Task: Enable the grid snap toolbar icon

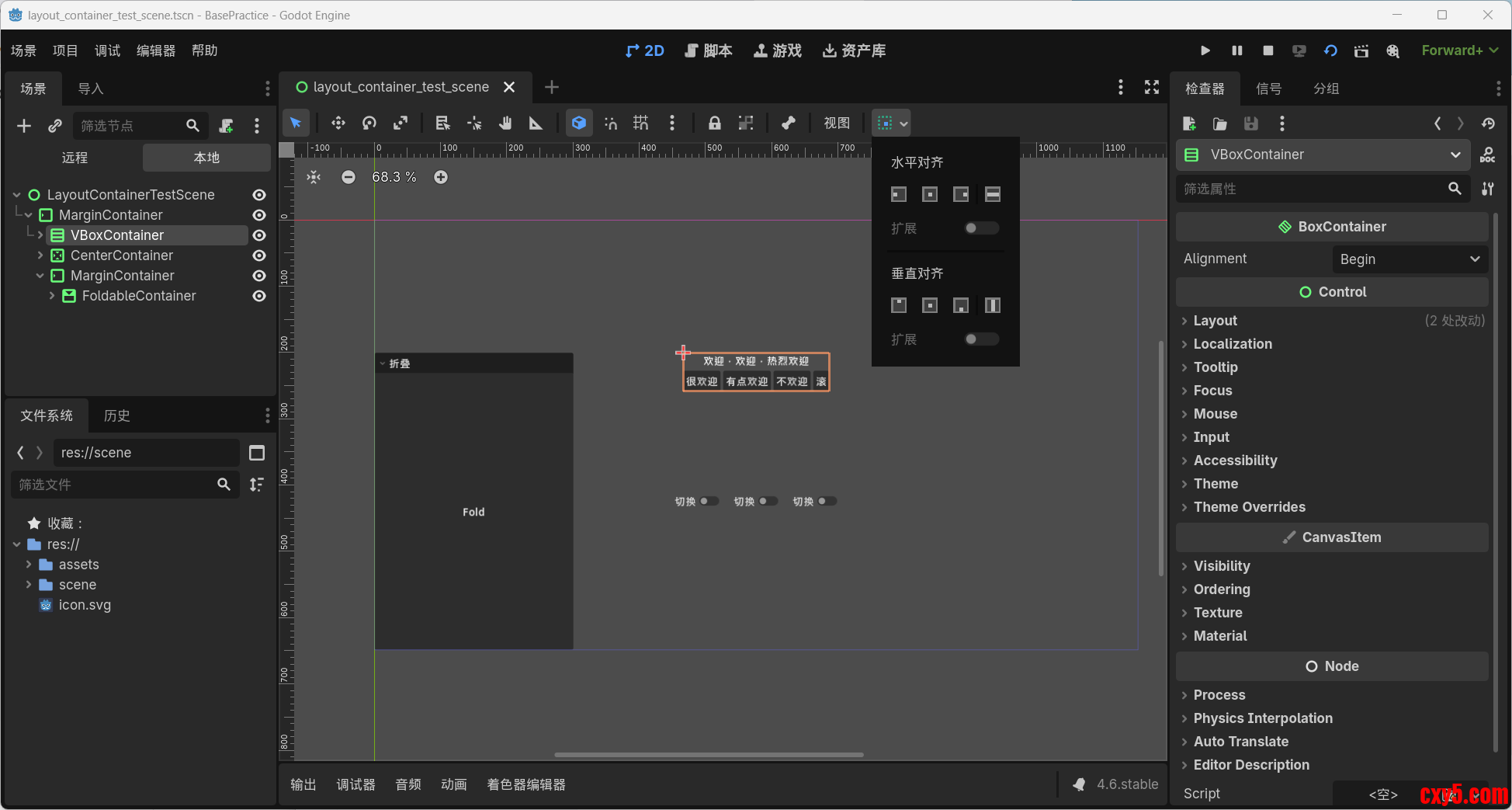Action: (640, 123)
